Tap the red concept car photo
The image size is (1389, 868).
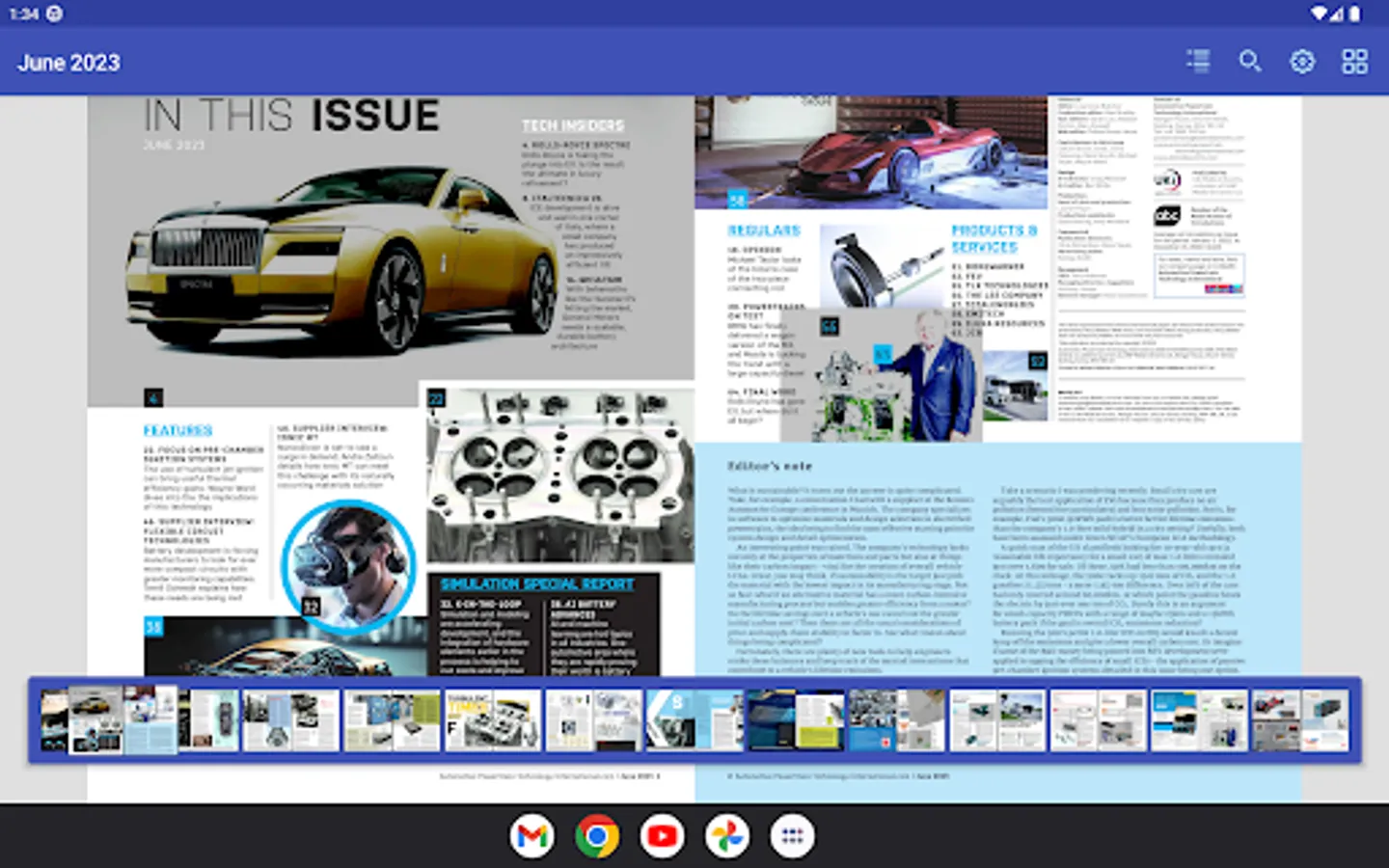871,151
